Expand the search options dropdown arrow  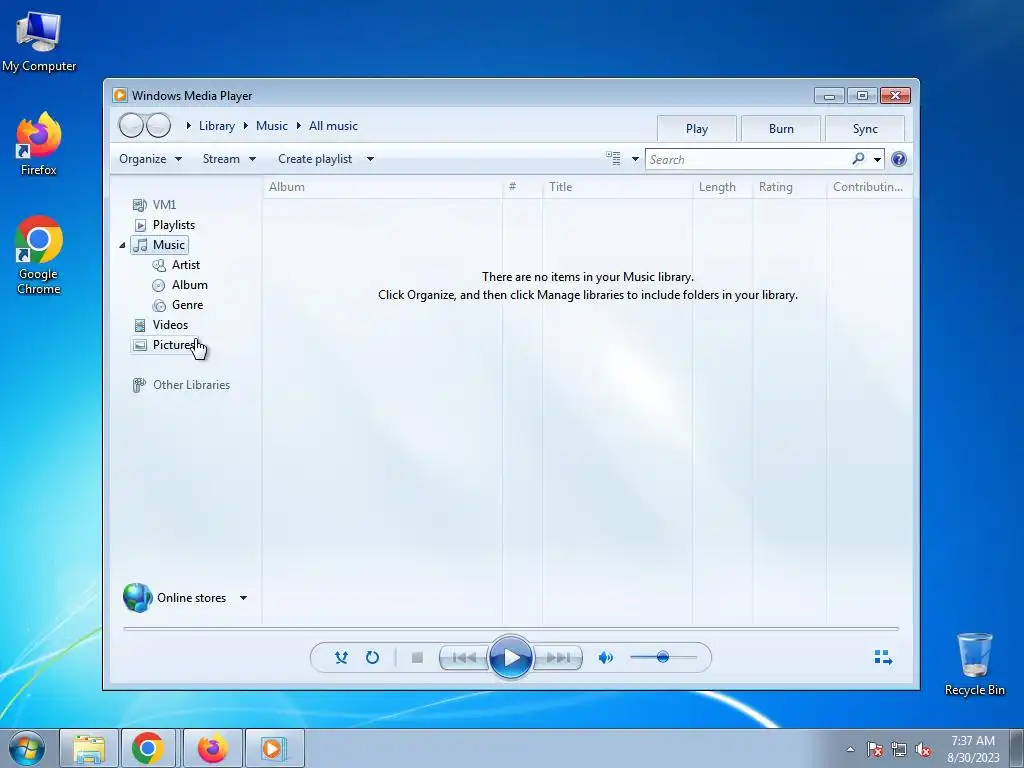[877, 159]
